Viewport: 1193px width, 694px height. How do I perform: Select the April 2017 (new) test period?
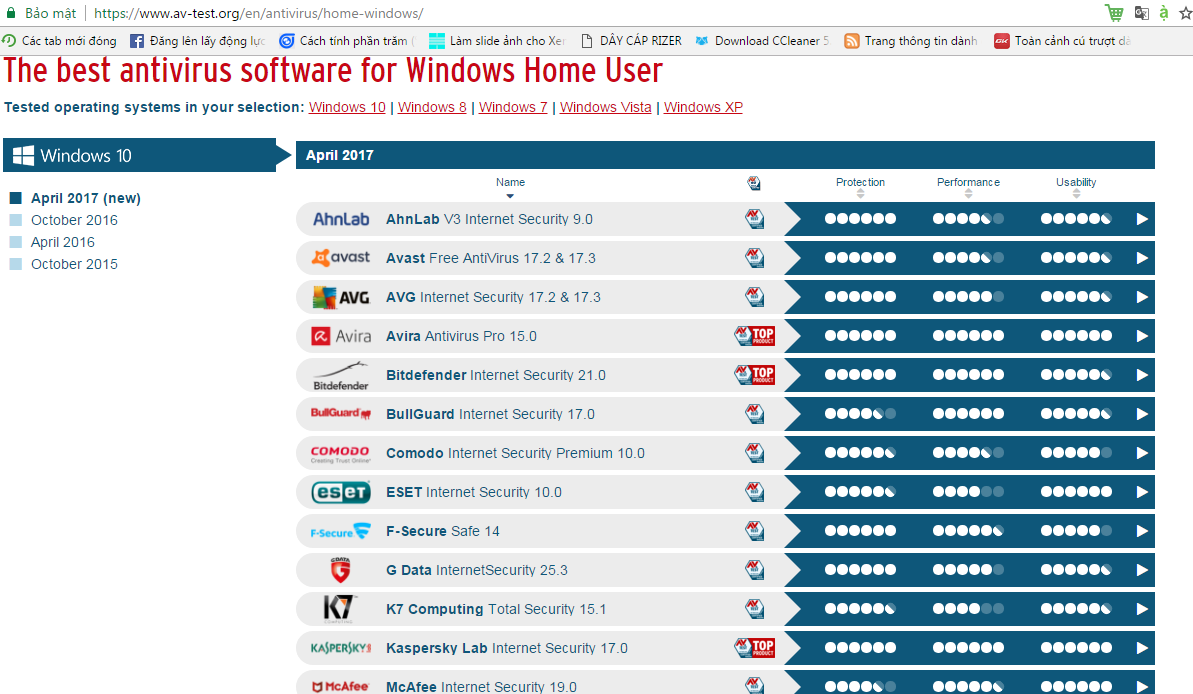point(85,198)
